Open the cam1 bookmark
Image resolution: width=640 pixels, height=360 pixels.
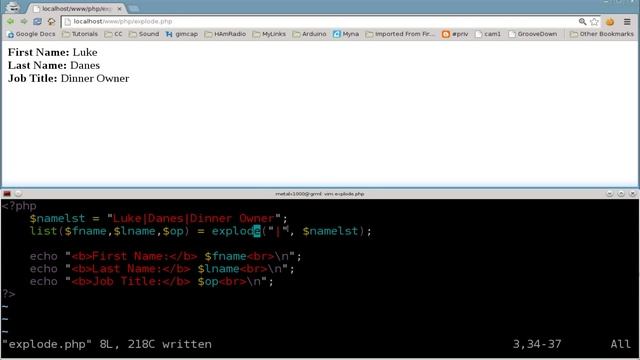pyautogui.click(x=488, y=34)
